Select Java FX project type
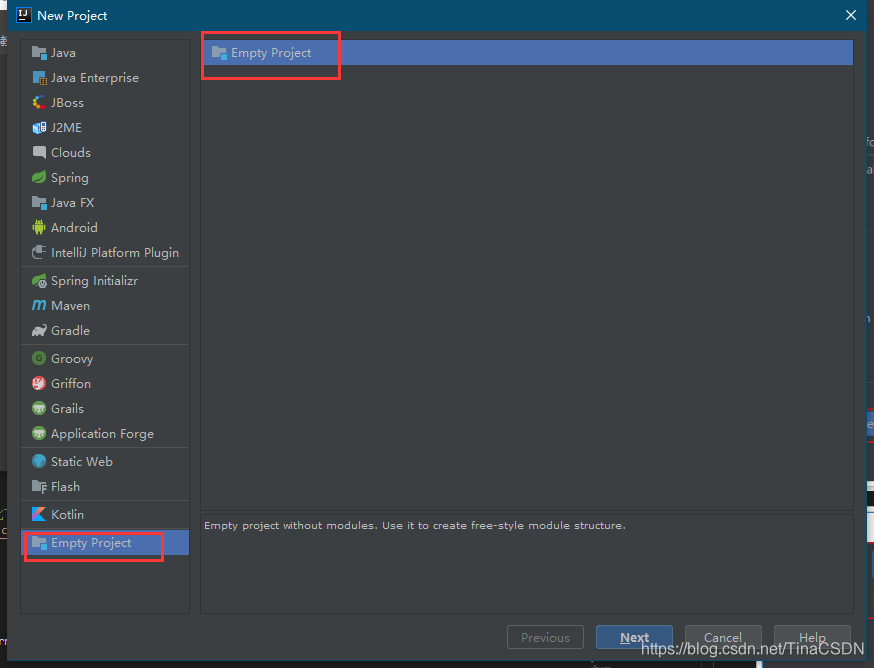This screenshot has width=874, height=668. click(105, 202)
